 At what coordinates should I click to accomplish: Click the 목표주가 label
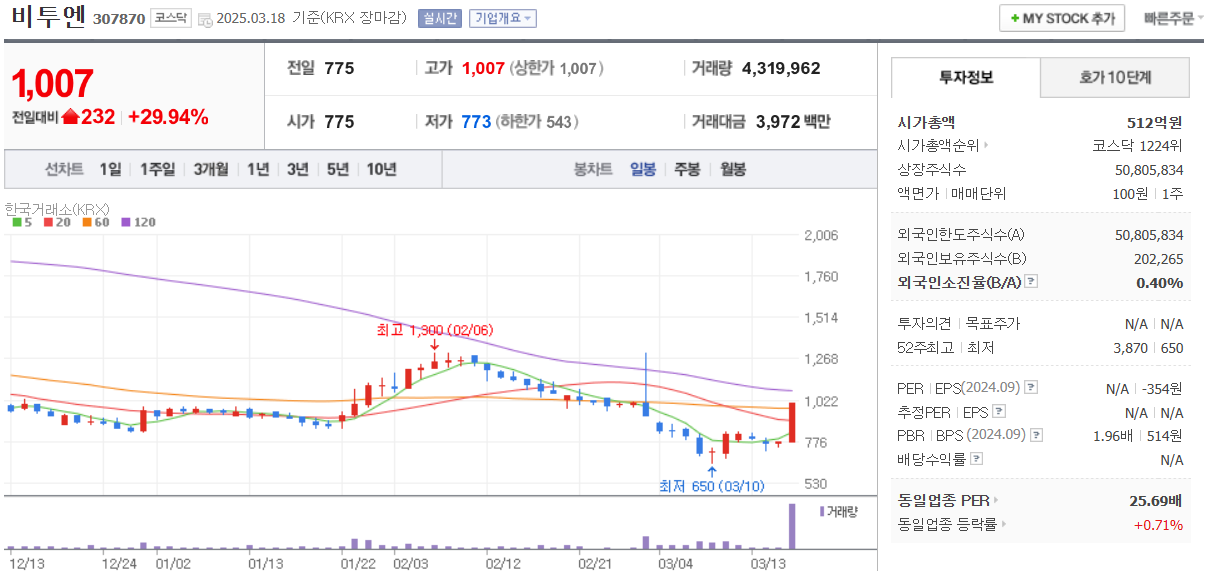point(993,324)
